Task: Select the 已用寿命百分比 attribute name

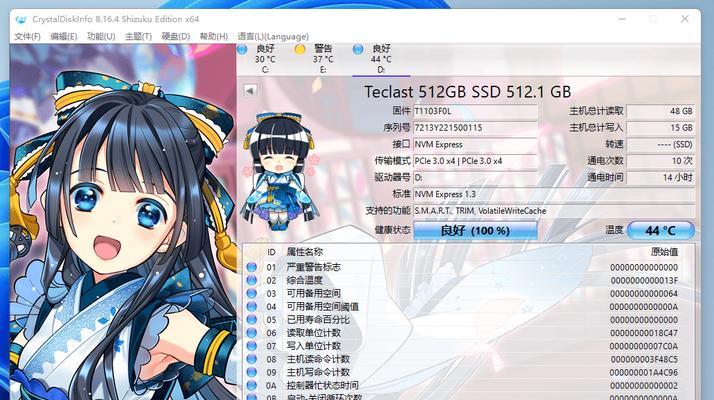Action: 318,320
